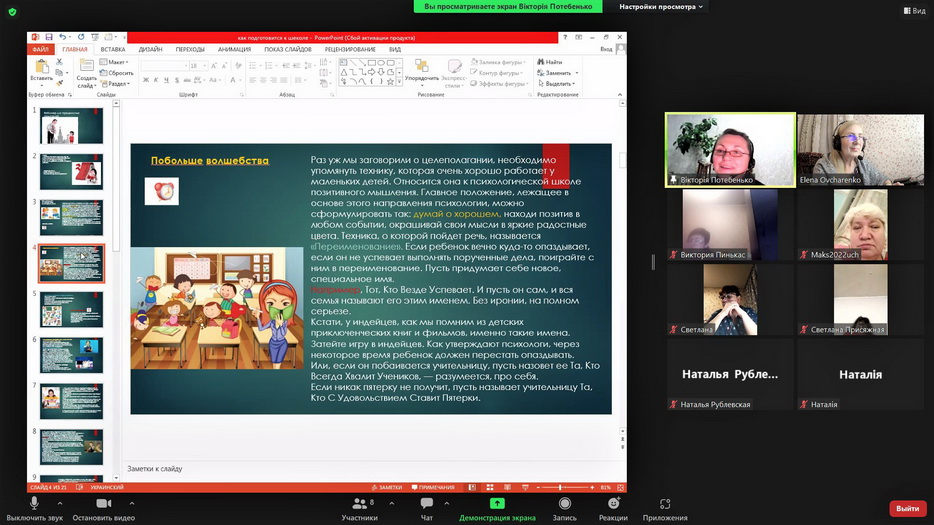This screenshot has height=525, width=934.
Task: Expand audio options arrow next to microphone
Action: tap(59, 503)
